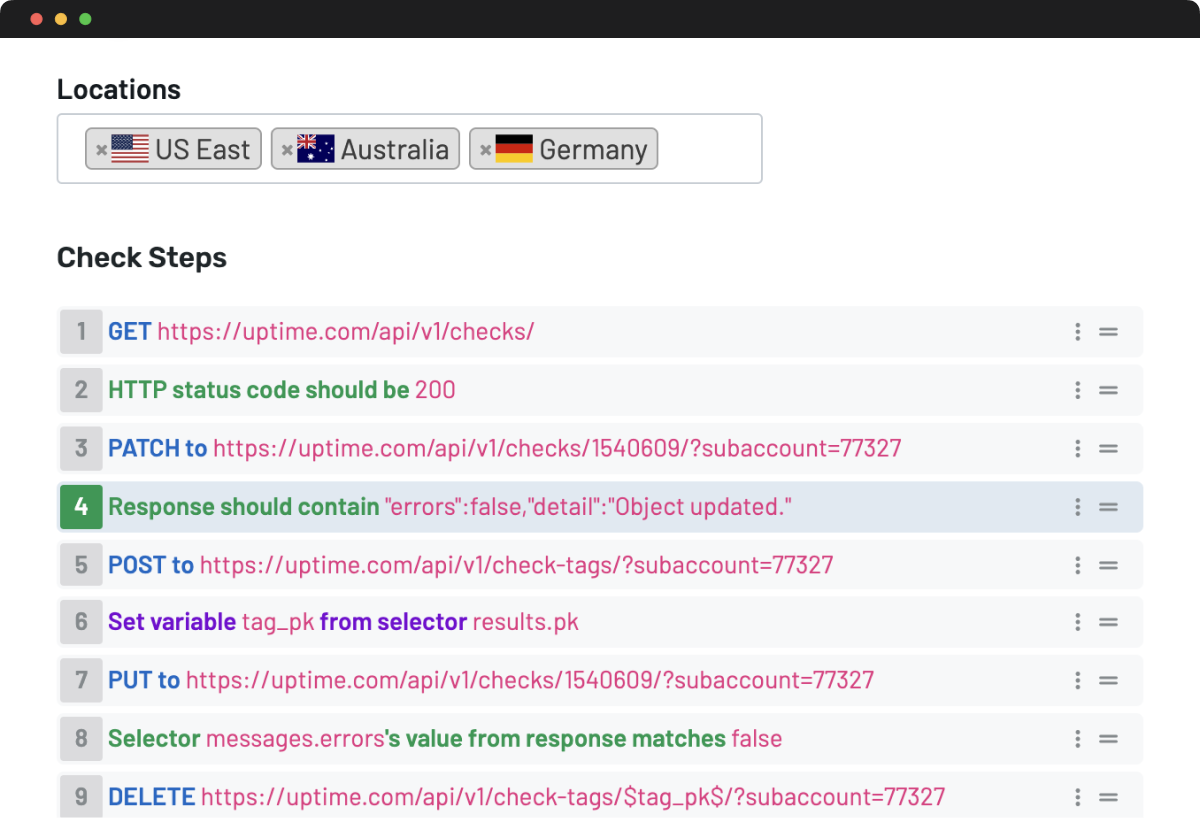Viewport: 1200px width, 818px height.
Task: Grab reorder handle of Response should contain step
Action: coord(1108,507)
